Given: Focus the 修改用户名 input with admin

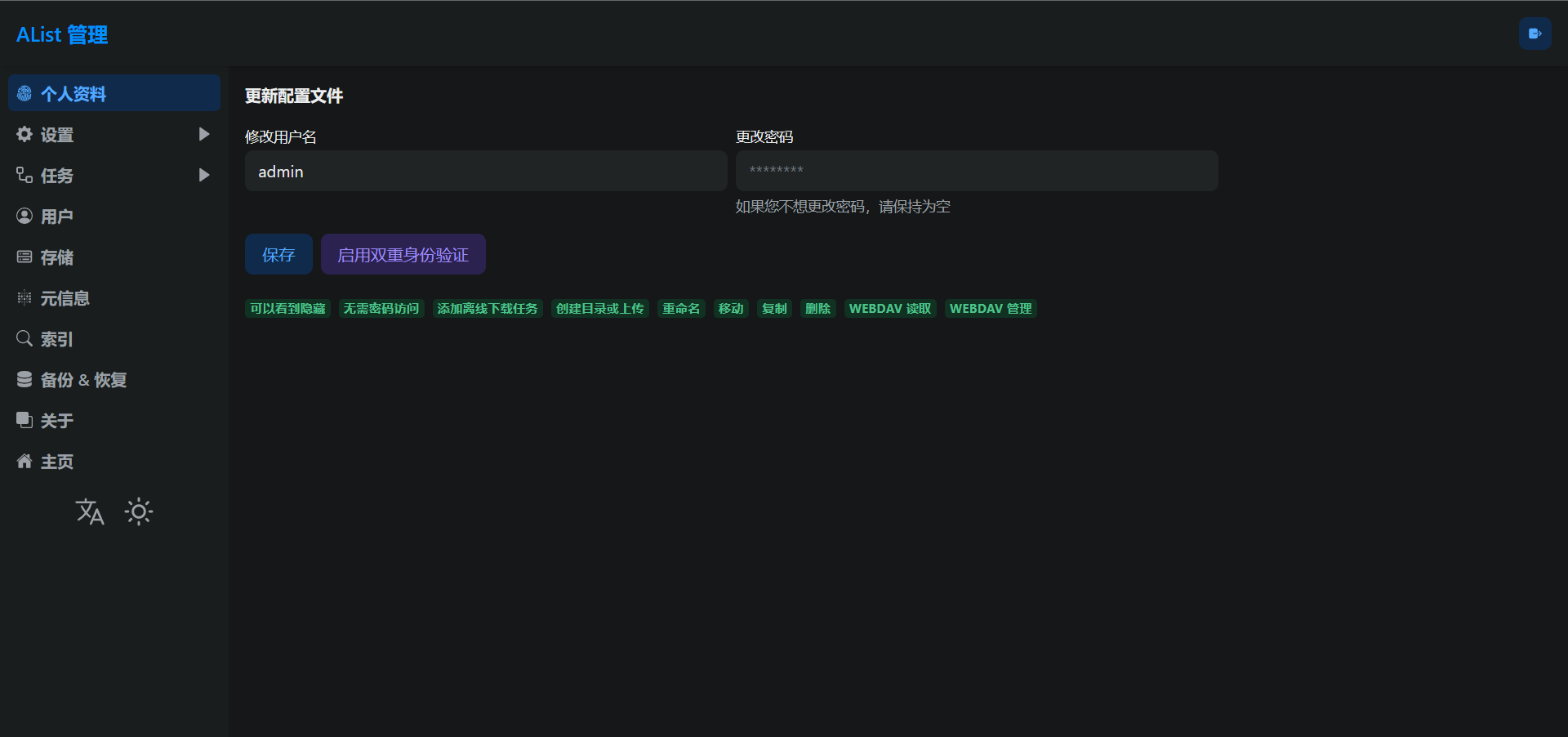Looking at the screenshot, I should (486, 171).
